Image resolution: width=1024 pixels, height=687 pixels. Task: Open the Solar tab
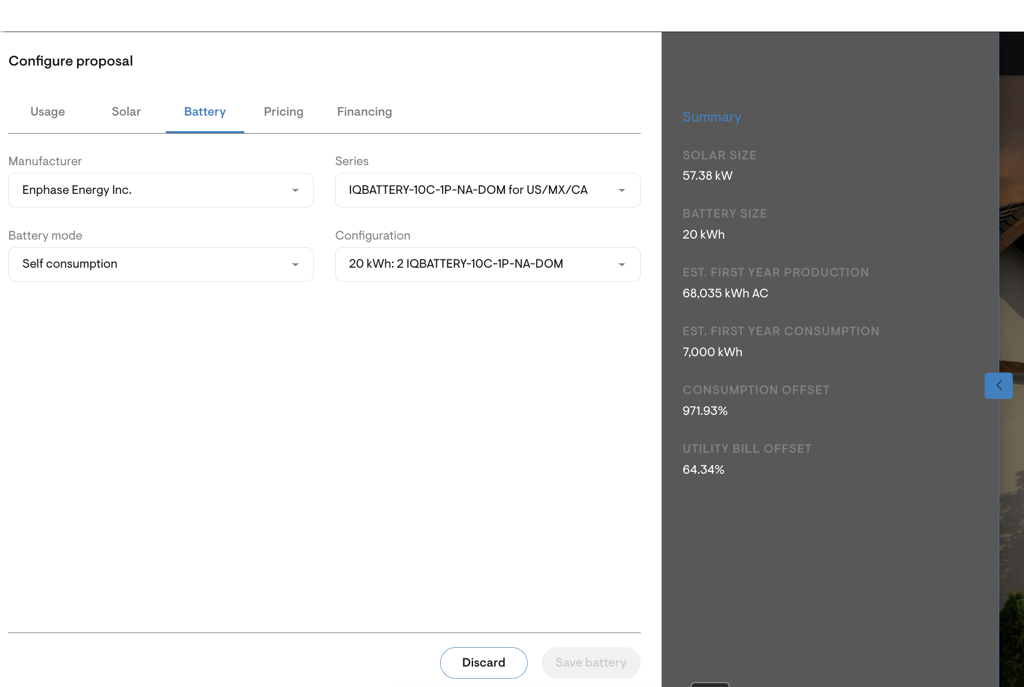(126, 112)
